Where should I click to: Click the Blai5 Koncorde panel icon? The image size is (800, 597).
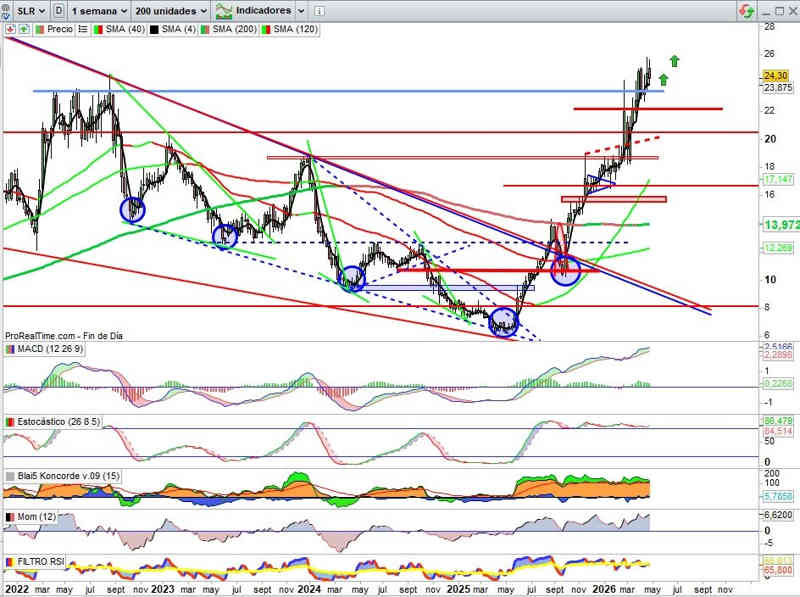(x=10, y=476)
